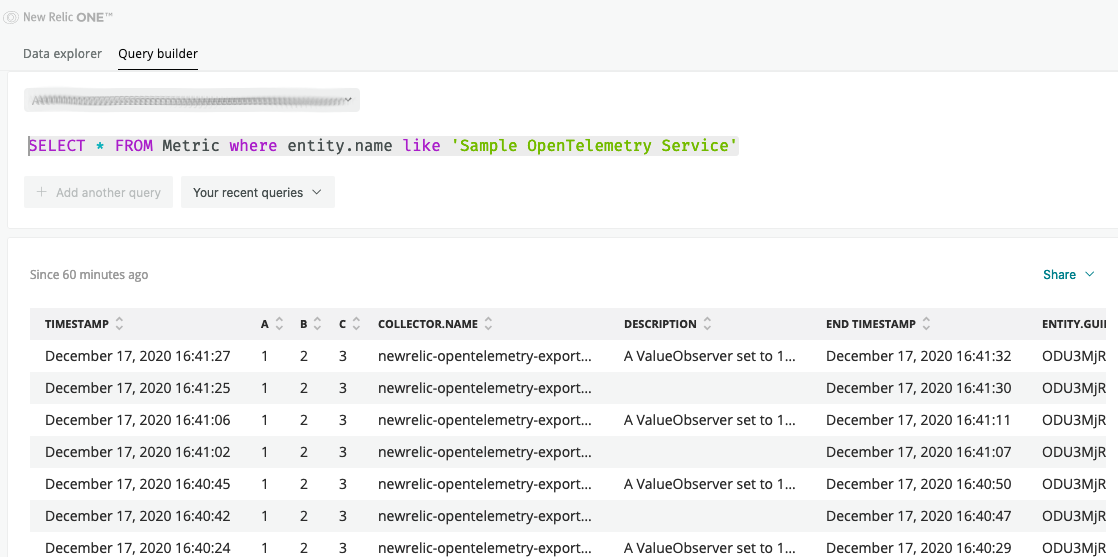The image size is (1118, 557).
Task: Click collector name in the 16:41:25 row
Action: pos(484,388)
